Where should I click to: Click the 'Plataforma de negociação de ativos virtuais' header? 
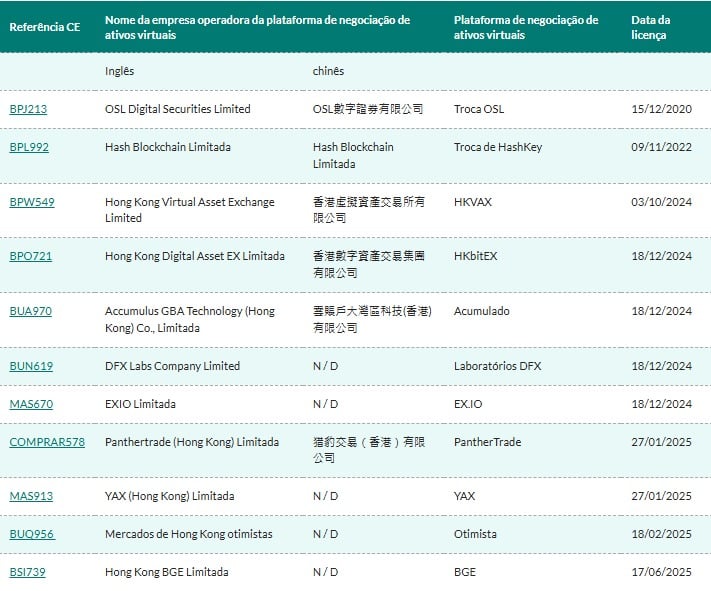tap(526, 27)
